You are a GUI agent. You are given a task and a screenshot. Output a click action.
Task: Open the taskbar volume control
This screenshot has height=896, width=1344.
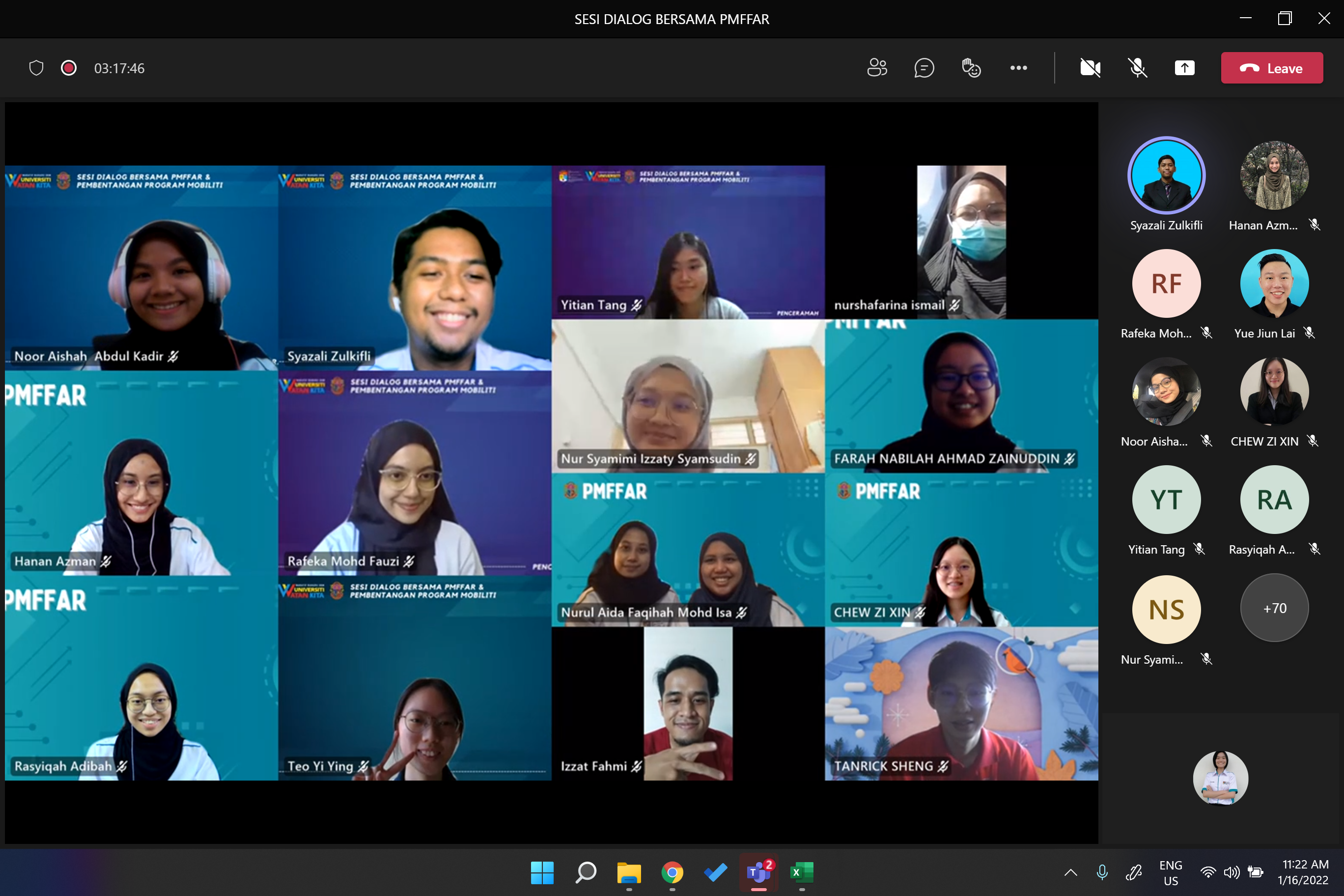(x=1232, y=872)
